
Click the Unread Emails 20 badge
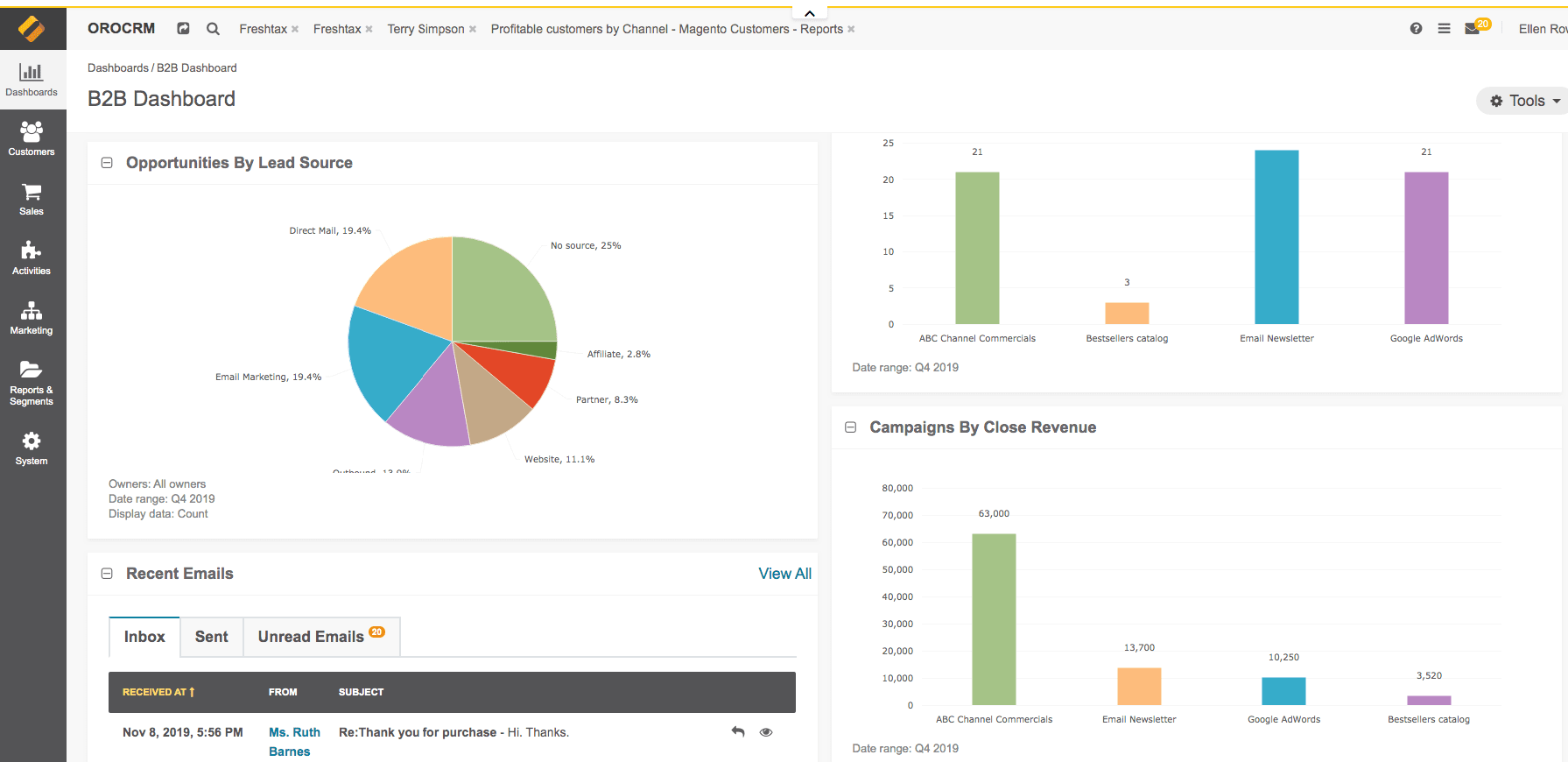click(376, 631)
